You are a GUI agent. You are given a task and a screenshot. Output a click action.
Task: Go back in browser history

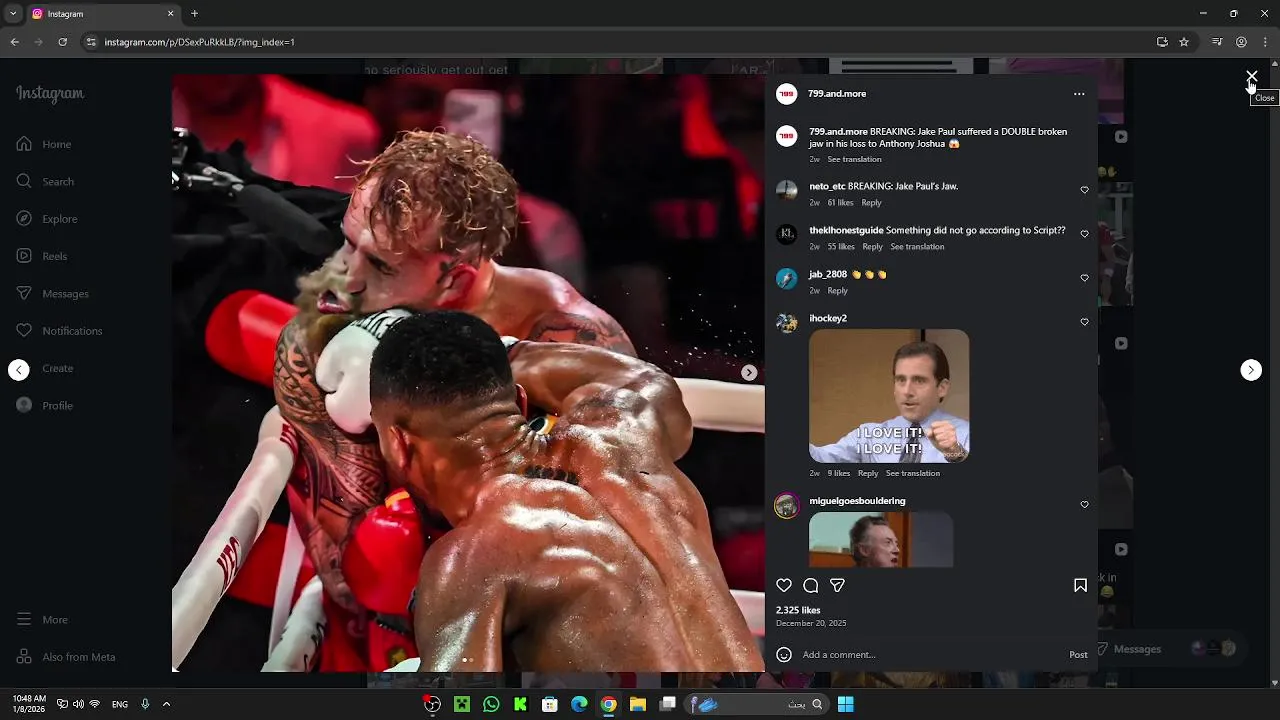tap(14, 42)
